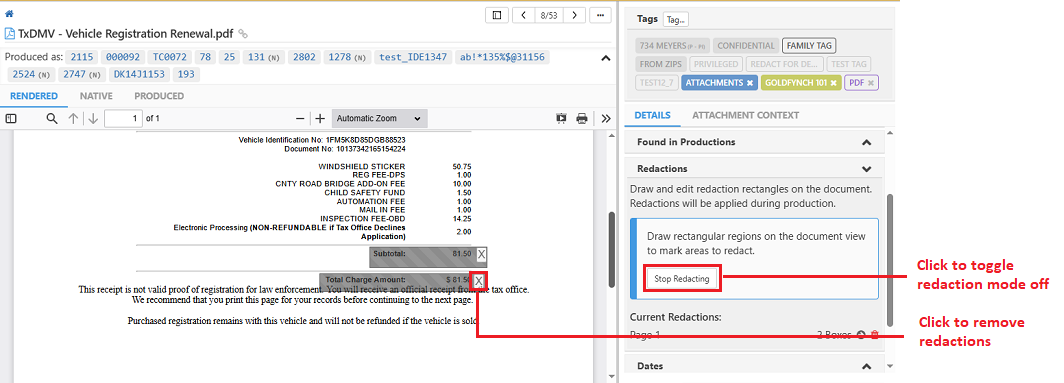The width and height of the screenshot is (1064, 383).
Task: Zoom out of the document
Action: (301, 118)
